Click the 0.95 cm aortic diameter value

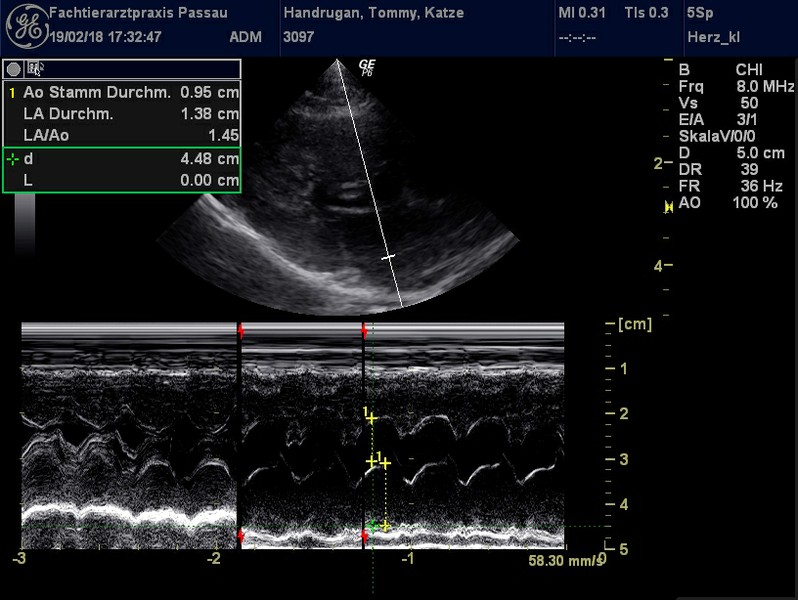[x=209, y=93]
